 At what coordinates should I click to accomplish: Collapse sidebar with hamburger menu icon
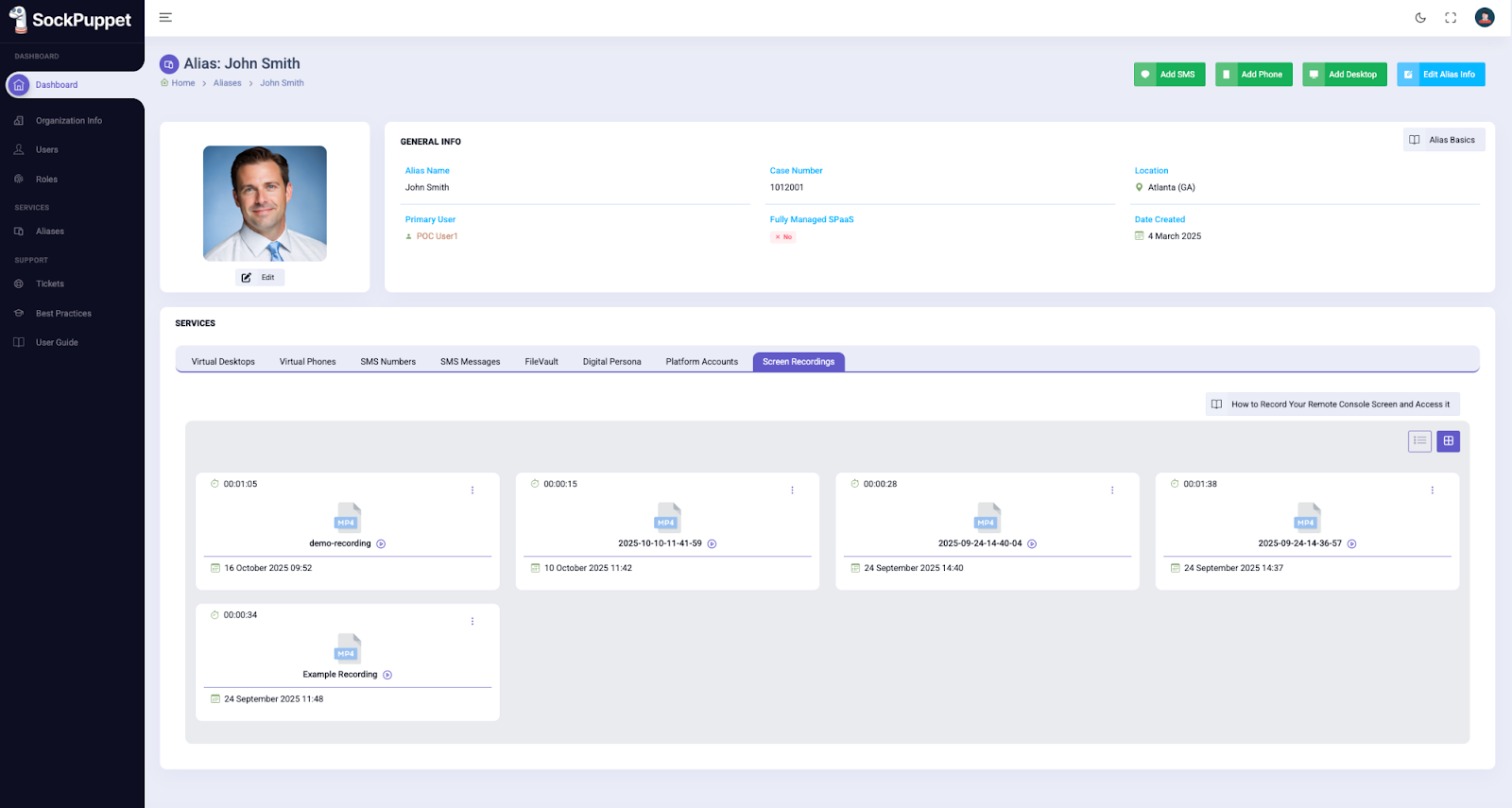(165, 18)
